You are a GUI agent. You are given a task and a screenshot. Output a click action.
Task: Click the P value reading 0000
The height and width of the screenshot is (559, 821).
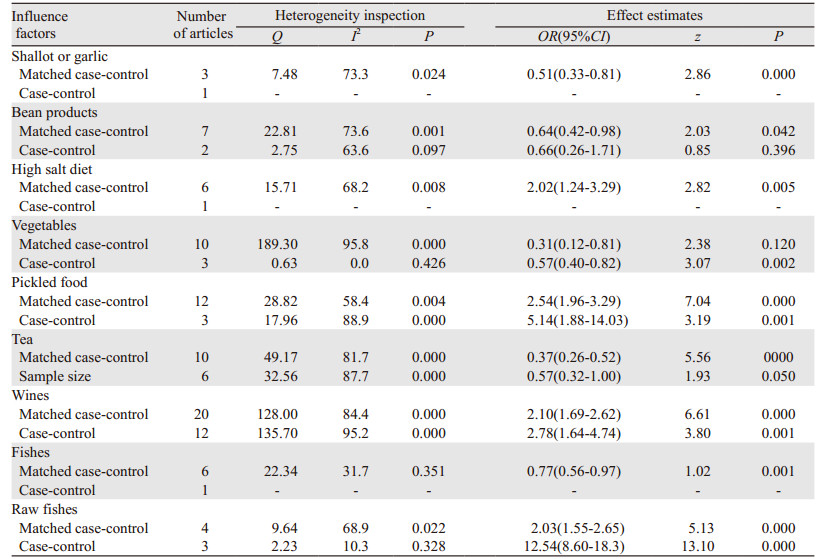(777, 358)
